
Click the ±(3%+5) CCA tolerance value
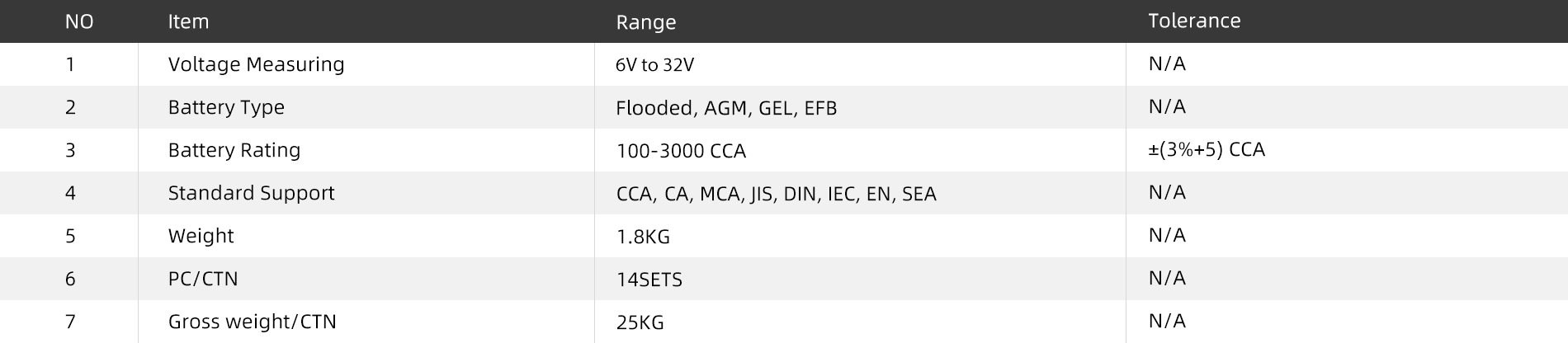tap(1206, 149)
